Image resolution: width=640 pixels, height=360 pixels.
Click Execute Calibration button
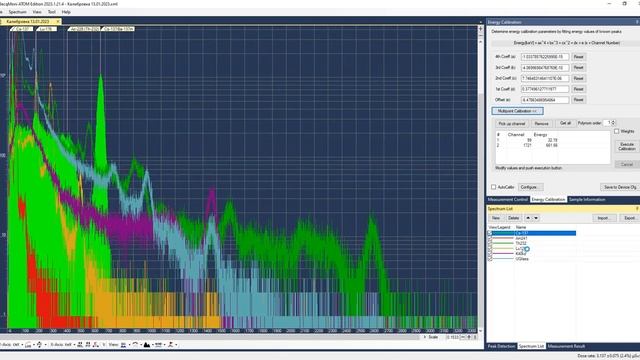[x=627, y=147]
